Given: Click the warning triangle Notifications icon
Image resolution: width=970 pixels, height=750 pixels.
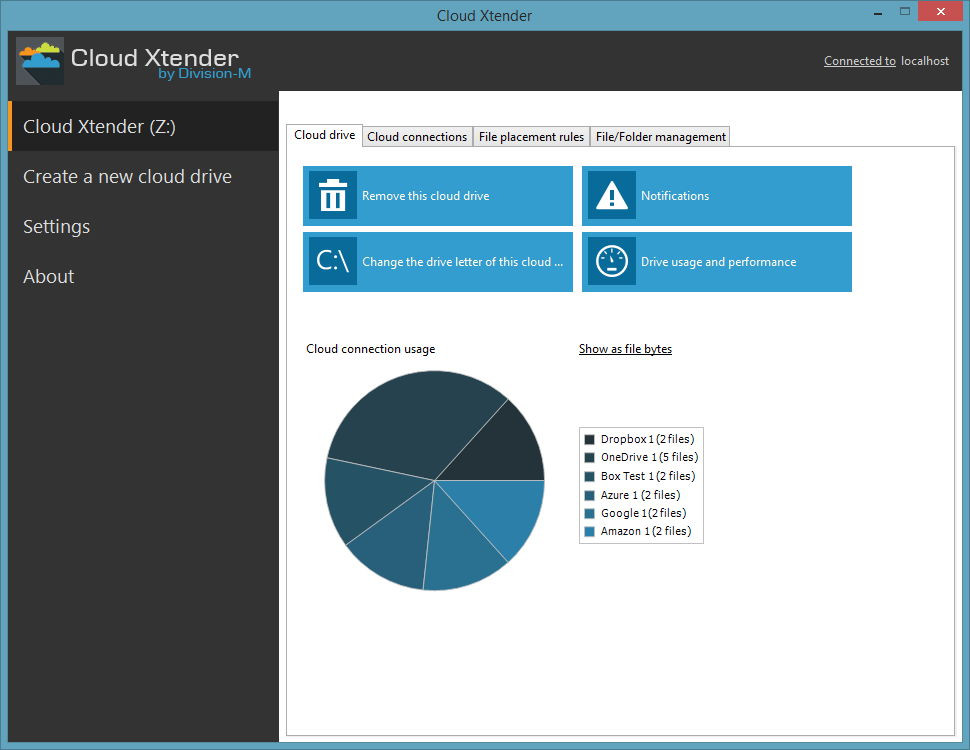Looking at the screenshot, I should (612, 196).
